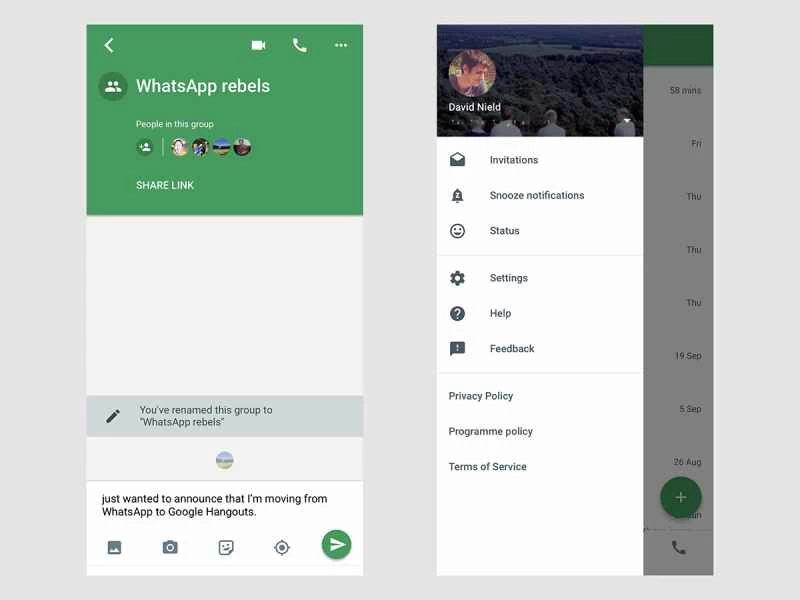
Task: Attach an image using the gallery icon
Action: [114, 547]
